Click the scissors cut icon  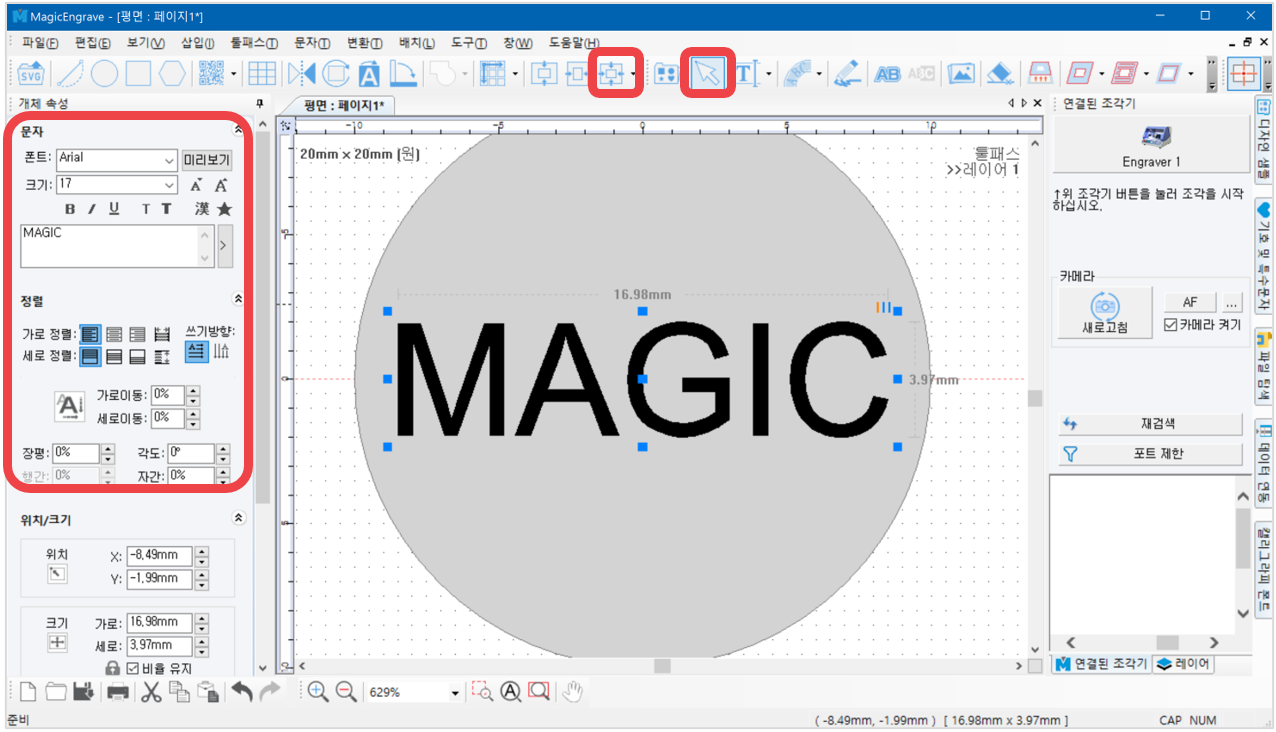tap(152, 691)
